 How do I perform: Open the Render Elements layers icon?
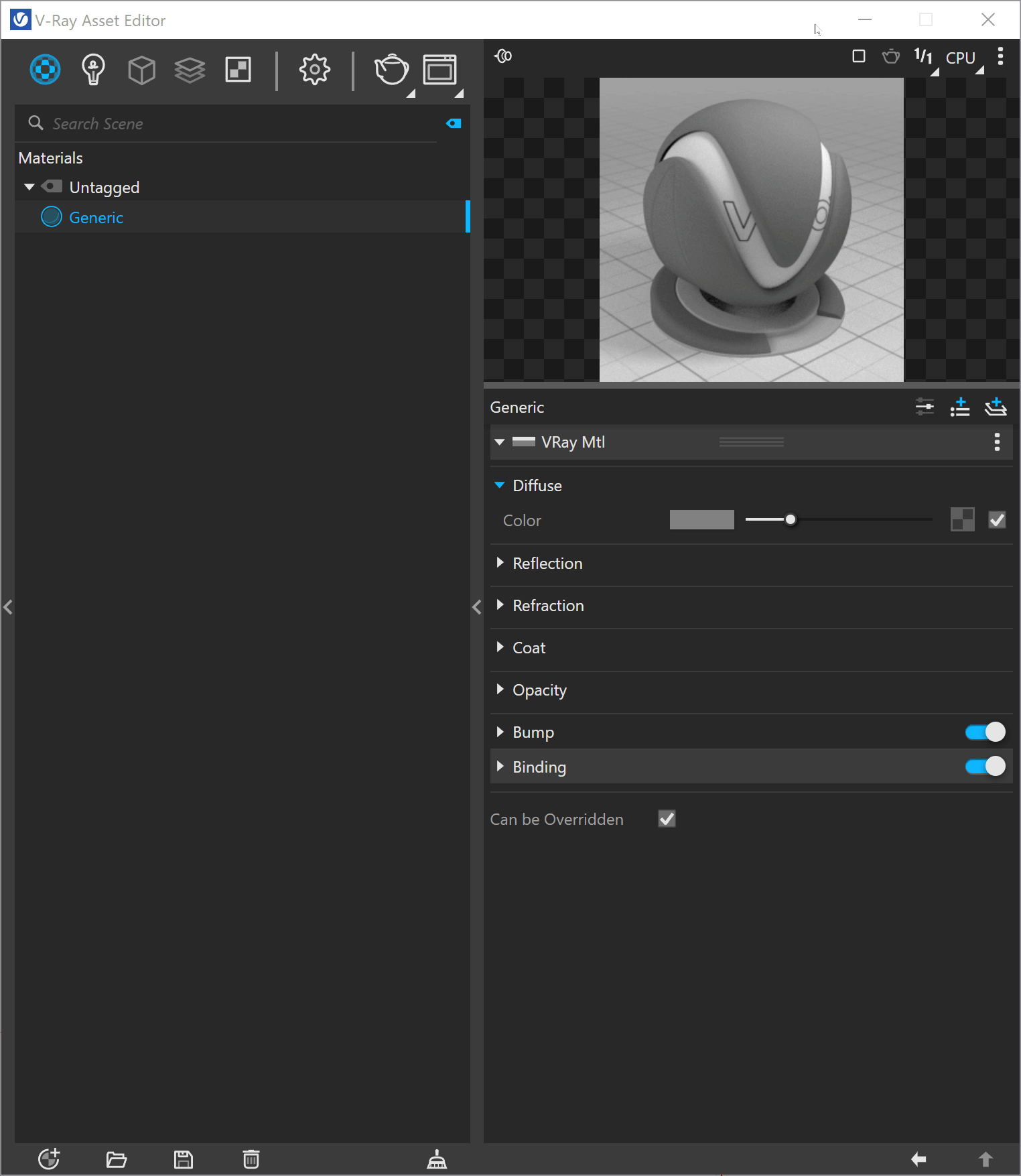190,70
